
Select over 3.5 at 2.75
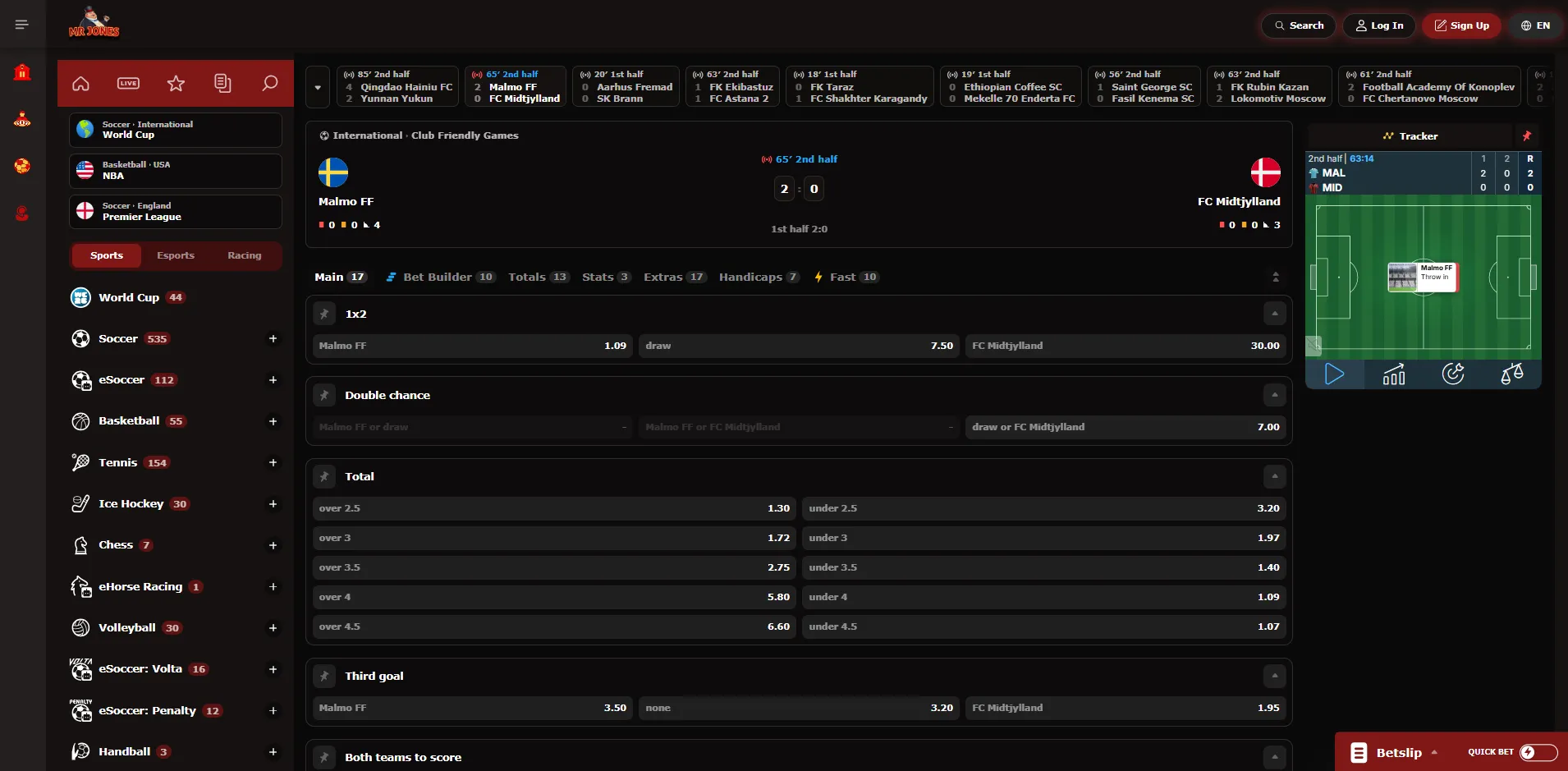[554, 567]
